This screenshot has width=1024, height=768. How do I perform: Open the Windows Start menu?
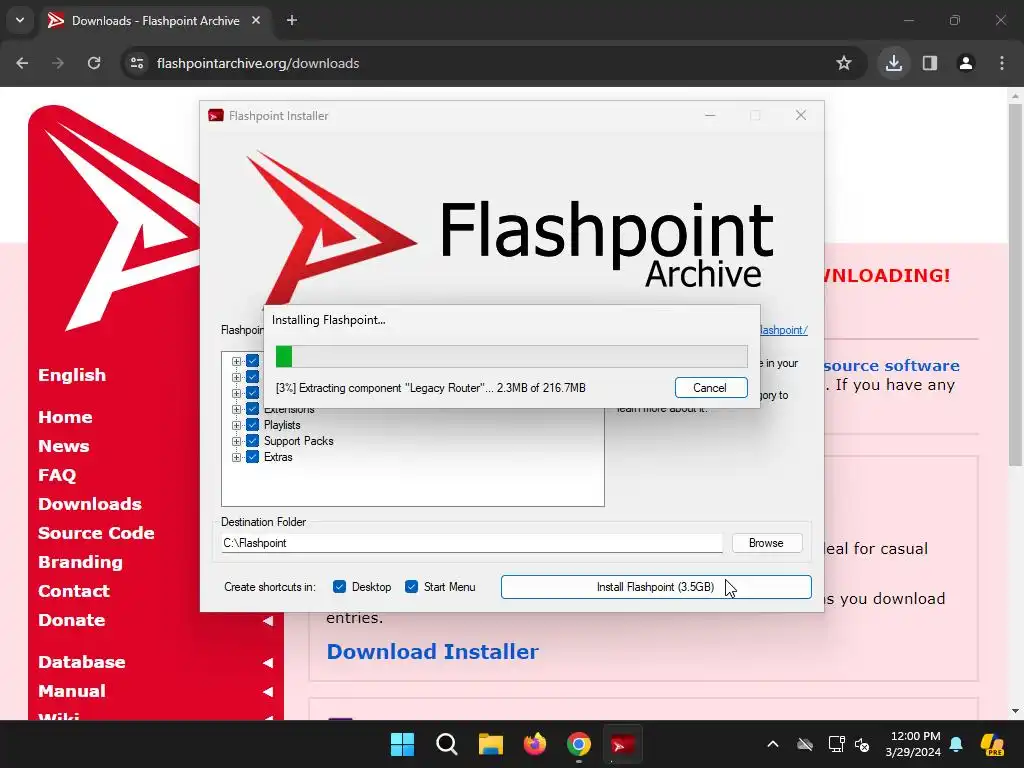[402, 744]
